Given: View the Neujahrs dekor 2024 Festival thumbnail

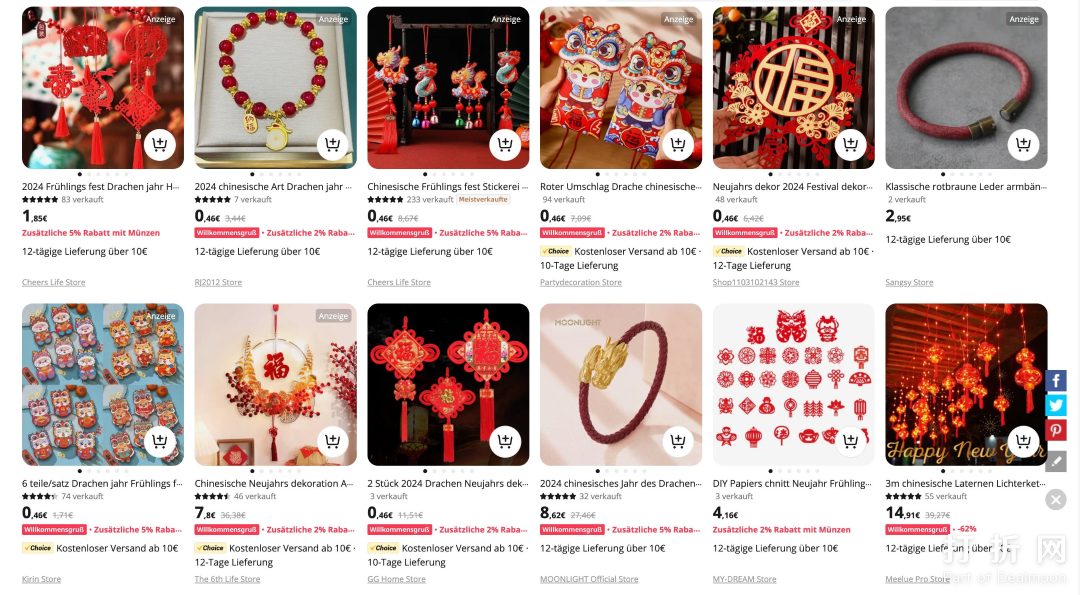Looking at the screenshot, I should click(x=793, y=87).
